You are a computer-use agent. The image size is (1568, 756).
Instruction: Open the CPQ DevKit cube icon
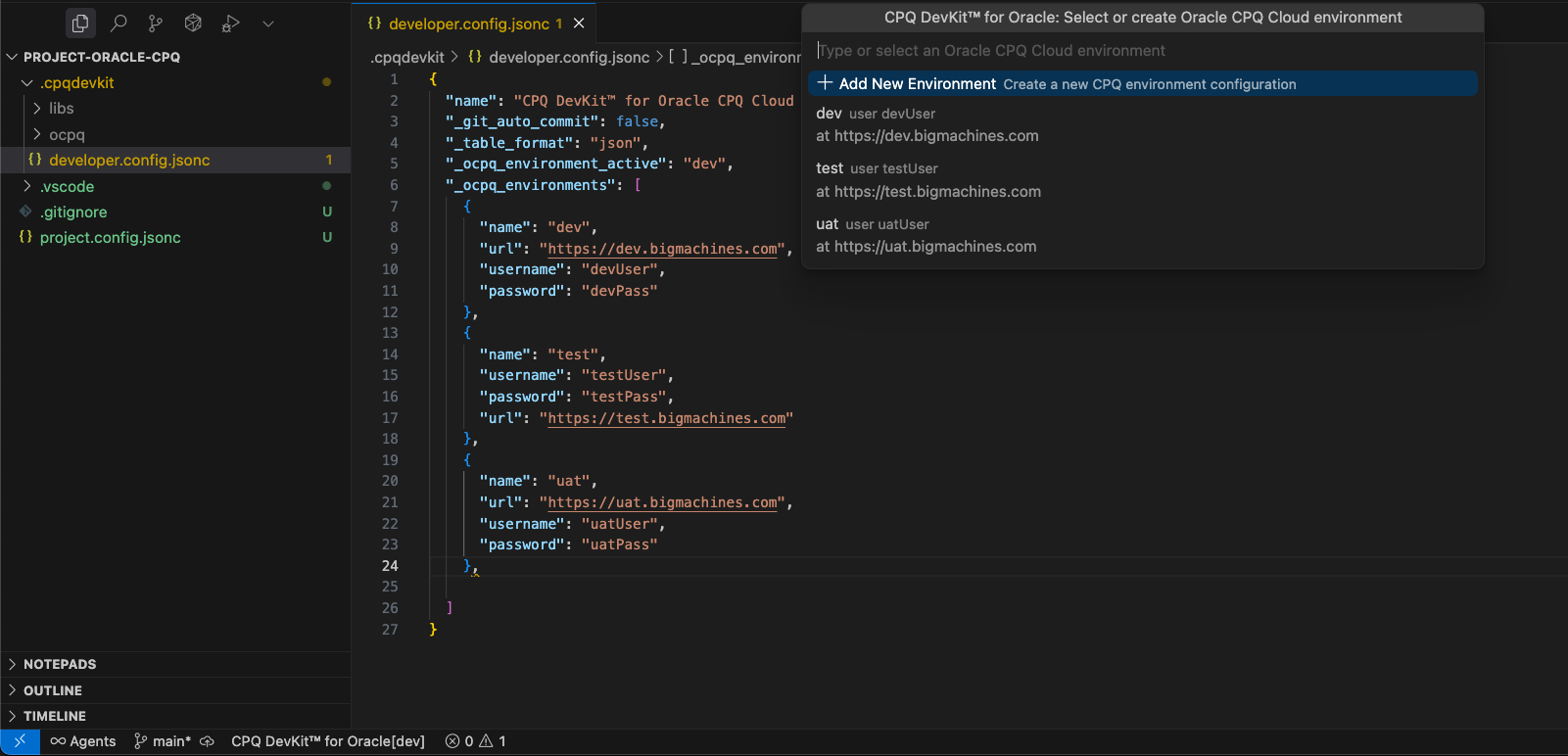[193, 23]
